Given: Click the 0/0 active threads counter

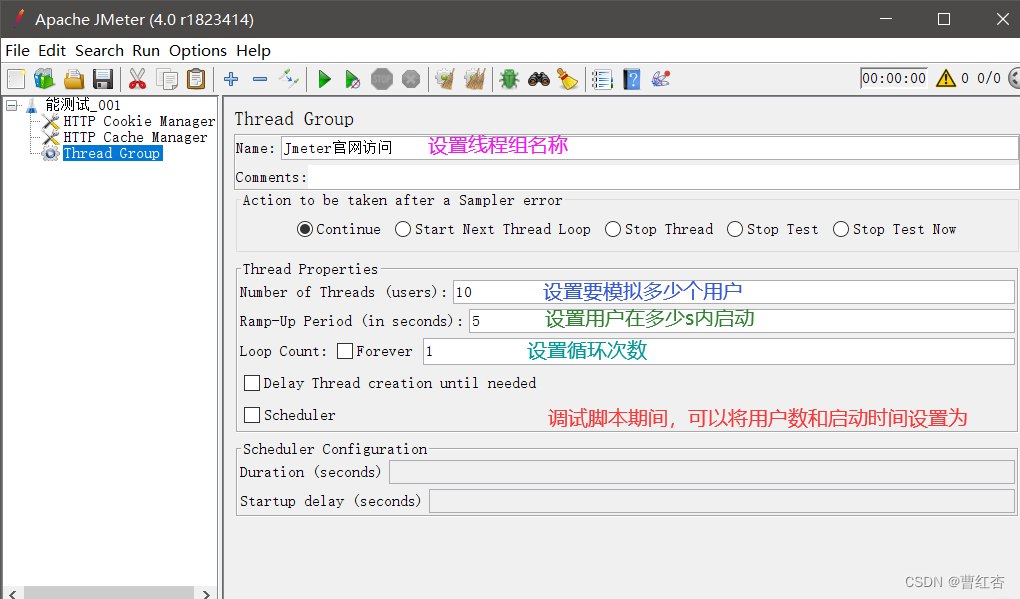Looking at the screenshot, I should tap(989, 78).
